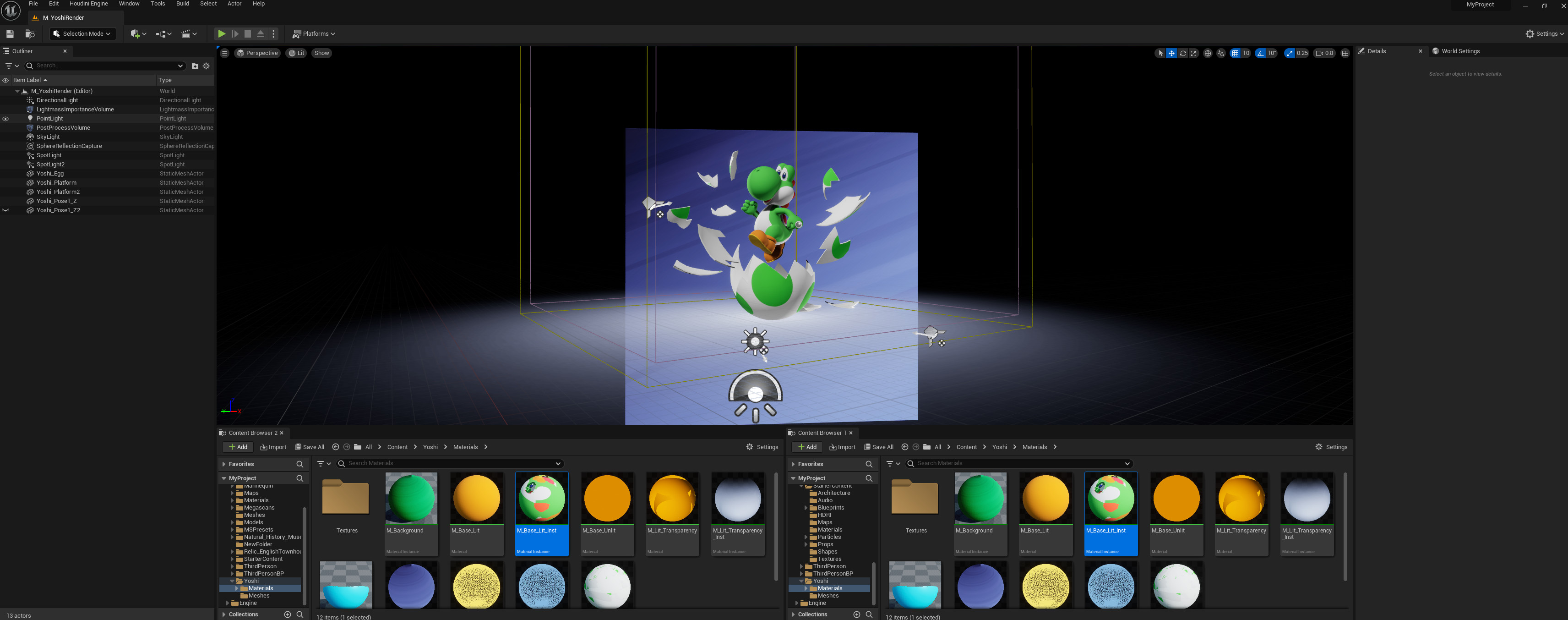Toggle world/local coordinate system globe icon
The width and height of the screenshot is (1568, 620).
click(1208, 53)
